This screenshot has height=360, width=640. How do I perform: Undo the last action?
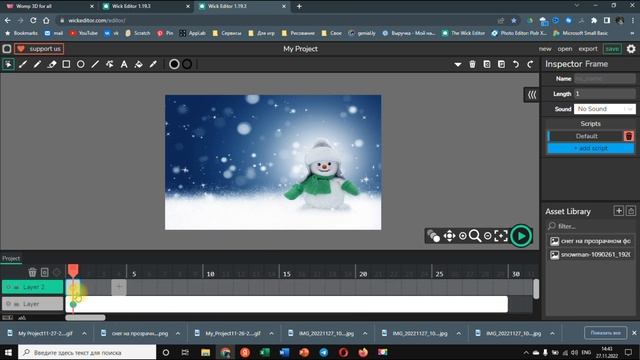coord(516,64)
